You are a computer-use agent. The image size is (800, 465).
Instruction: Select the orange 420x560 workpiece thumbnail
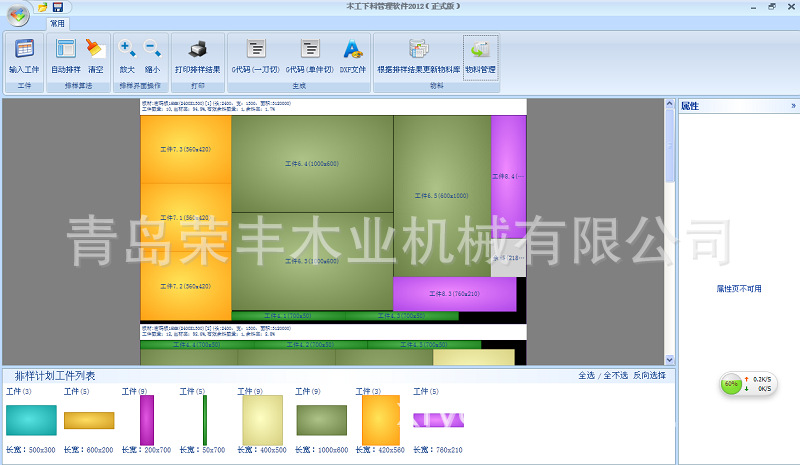(x=381, y=420)
